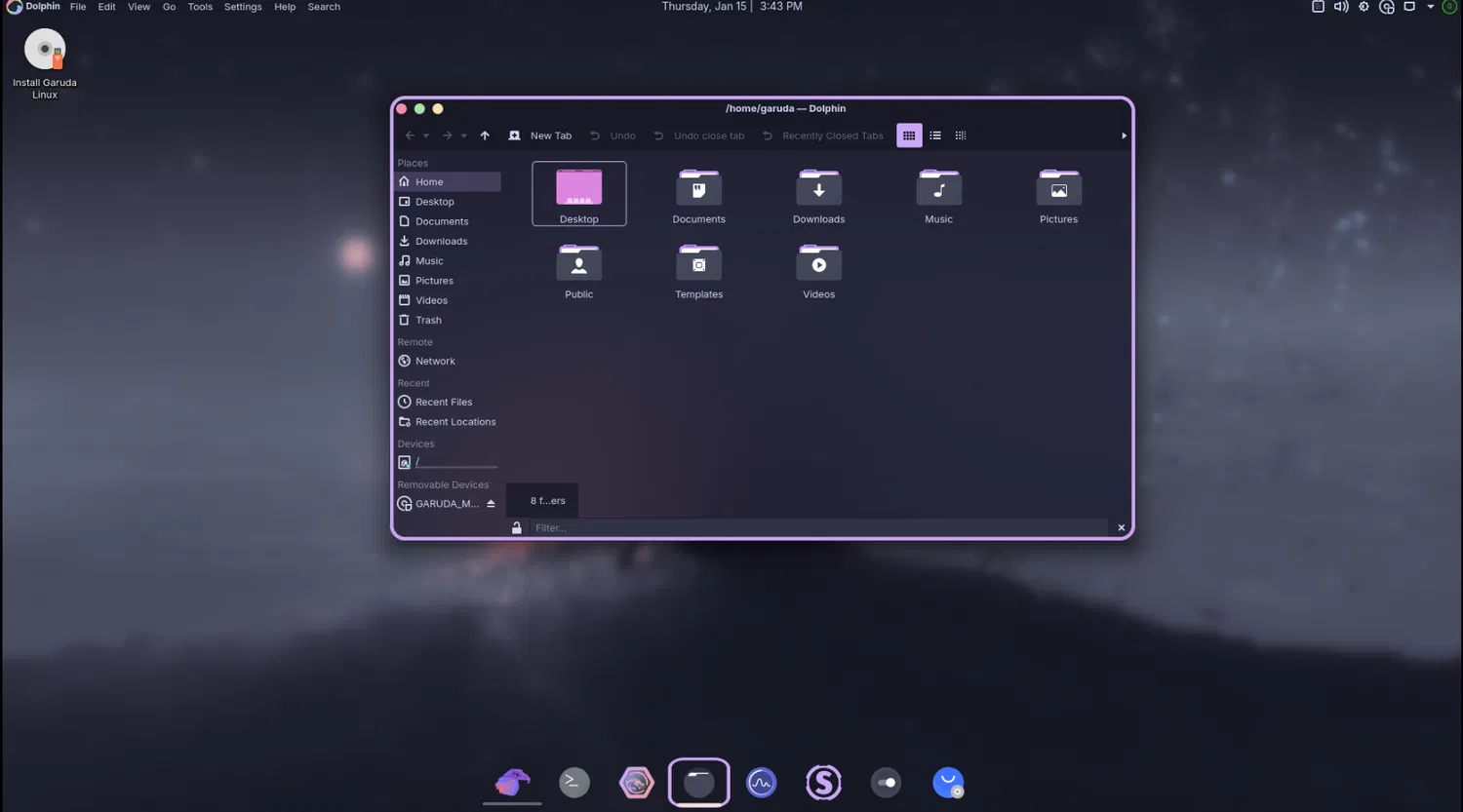Click the Filter text field
The width and height of the screenshot is (1463, 812).
(x=818, y=527)
